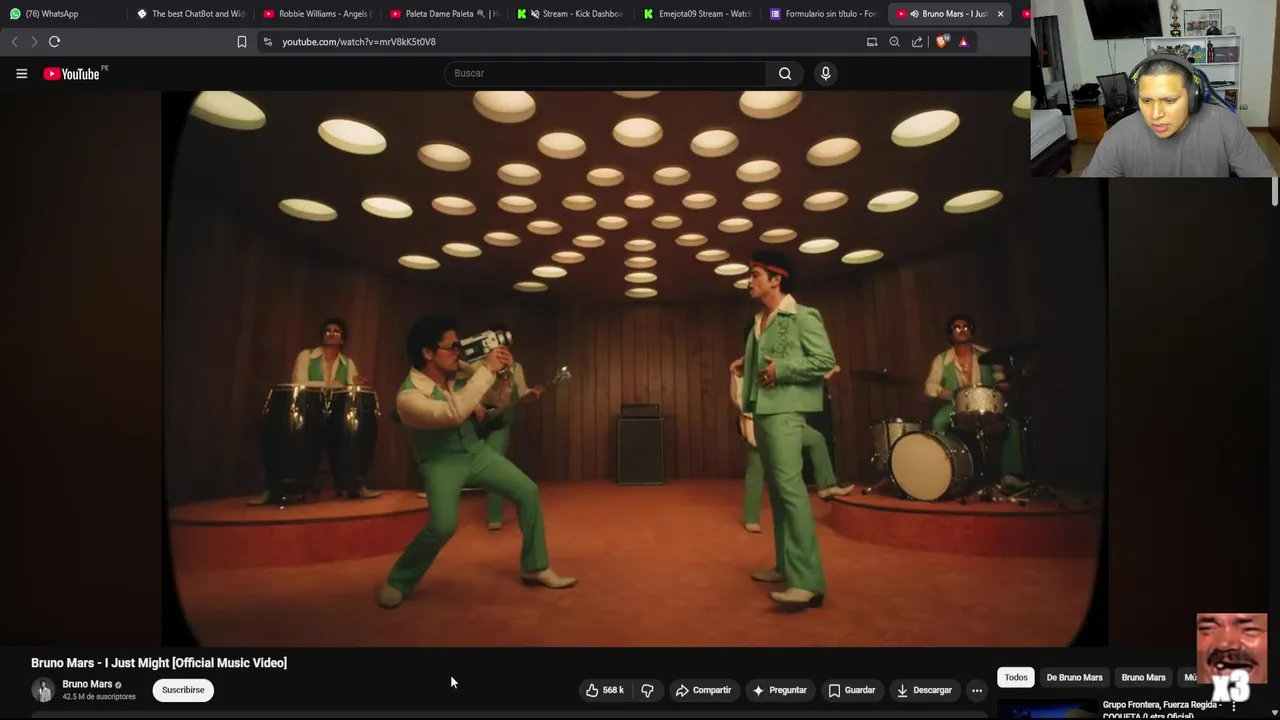Select the Bruno Mars filter chip
The image size is (1280, 720).
tap(1143, 677)
